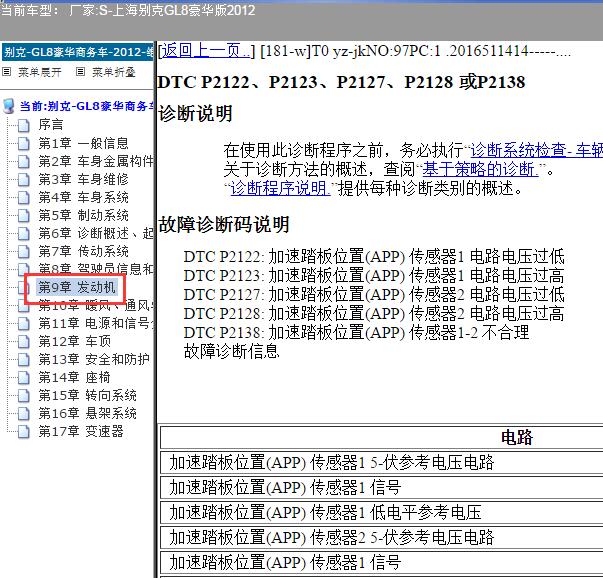Image resolution: width=603 pixels, height=578 pixels.
Task: Click the page icon next to 第16章
Action: pos(24,414)
